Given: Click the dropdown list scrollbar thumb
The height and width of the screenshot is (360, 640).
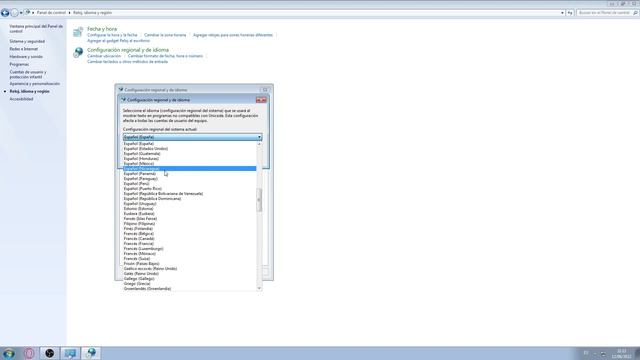Looking at the screenshot, I should pos(259,200).
